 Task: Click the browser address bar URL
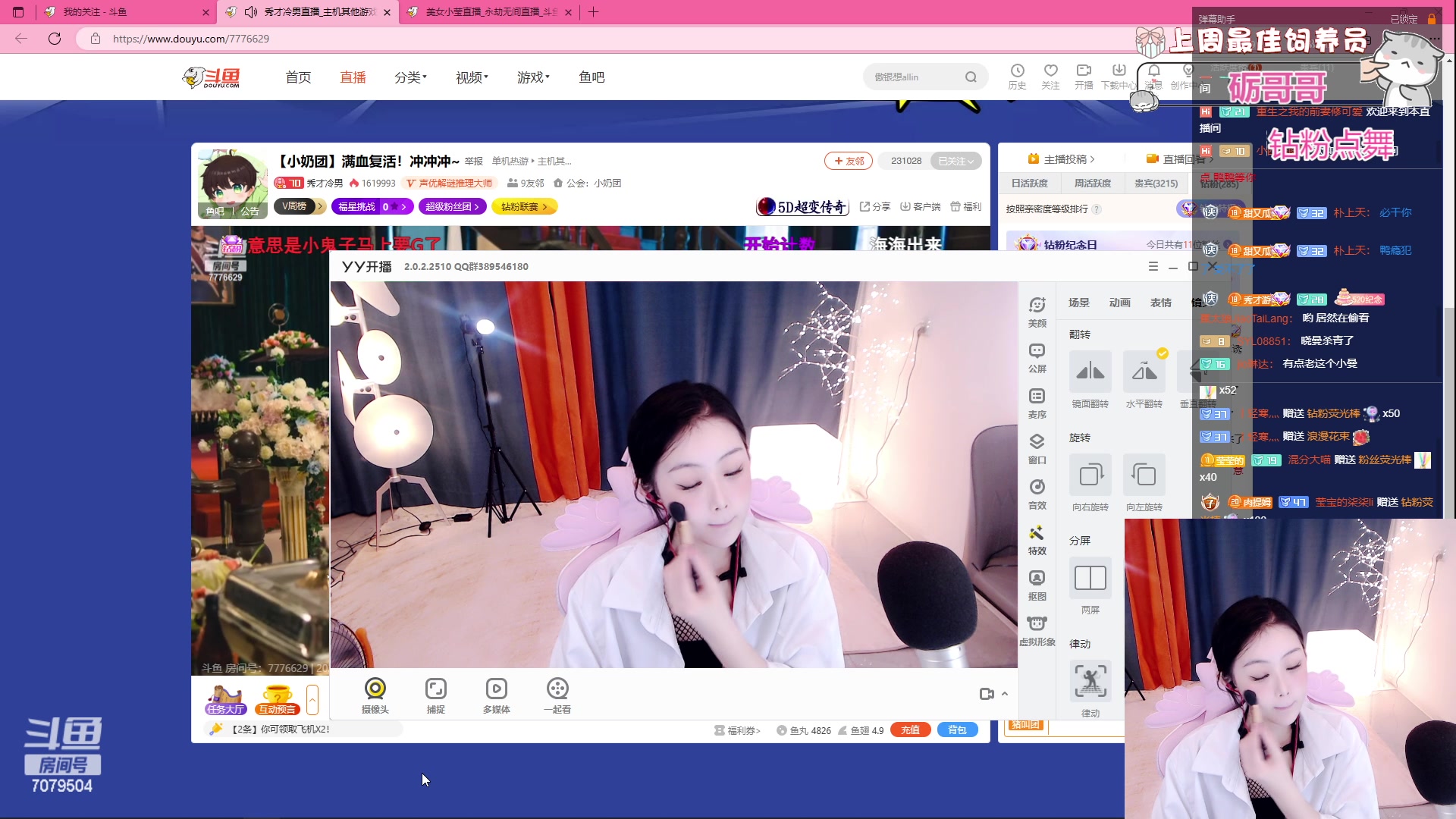(x=191, y=39)
